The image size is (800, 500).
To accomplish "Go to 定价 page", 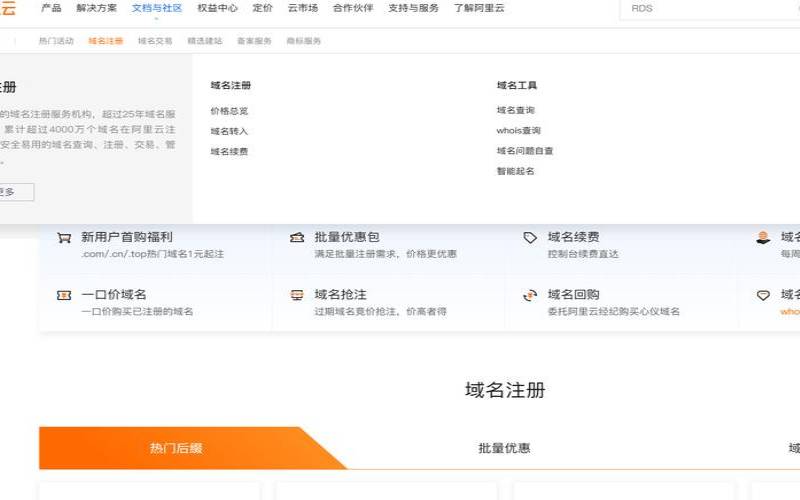I will tap(262, 8).
